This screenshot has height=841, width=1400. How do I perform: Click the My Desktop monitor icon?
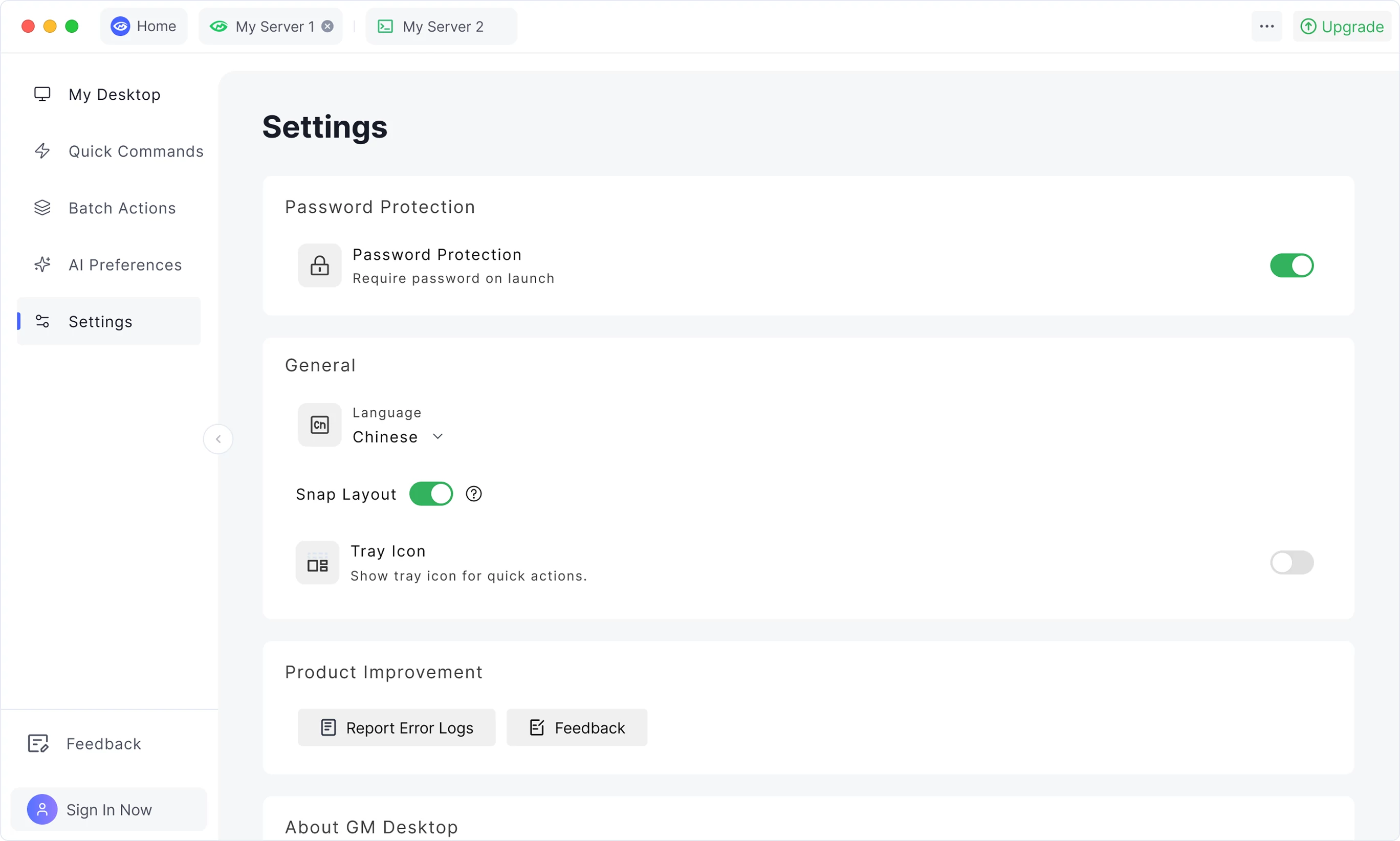pos(42,94)
